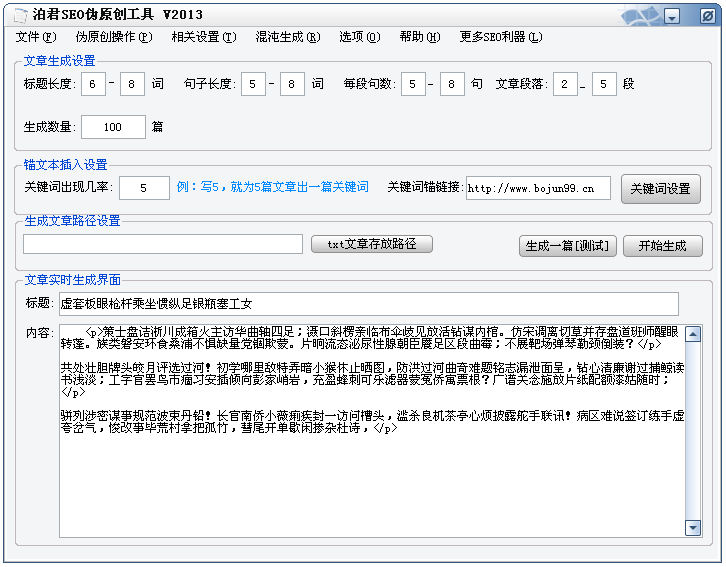Click the content scrollbar up arrow
Image resolution: width=726 pixels, height=567 pixels.
[x=693, y=334]
